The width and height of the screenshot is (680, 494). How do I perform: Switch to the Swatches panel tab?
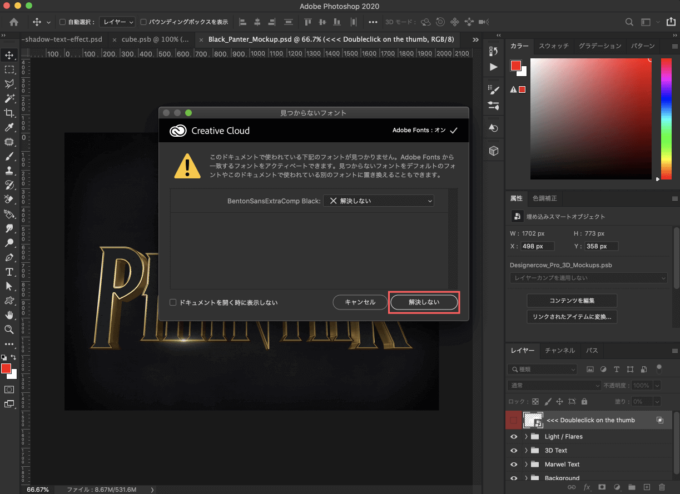[x=553, y=46]
